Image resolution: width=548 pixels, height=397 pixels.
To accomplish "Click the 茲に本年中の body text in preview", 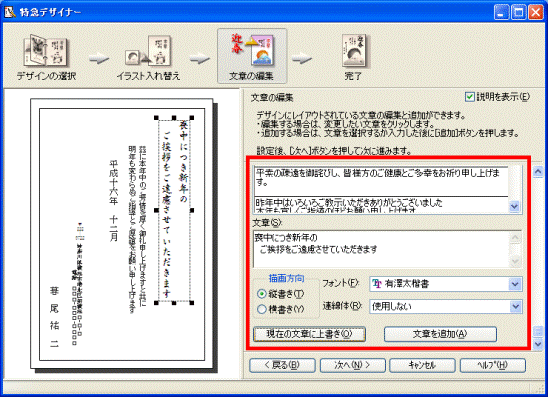I will (137, 229).
